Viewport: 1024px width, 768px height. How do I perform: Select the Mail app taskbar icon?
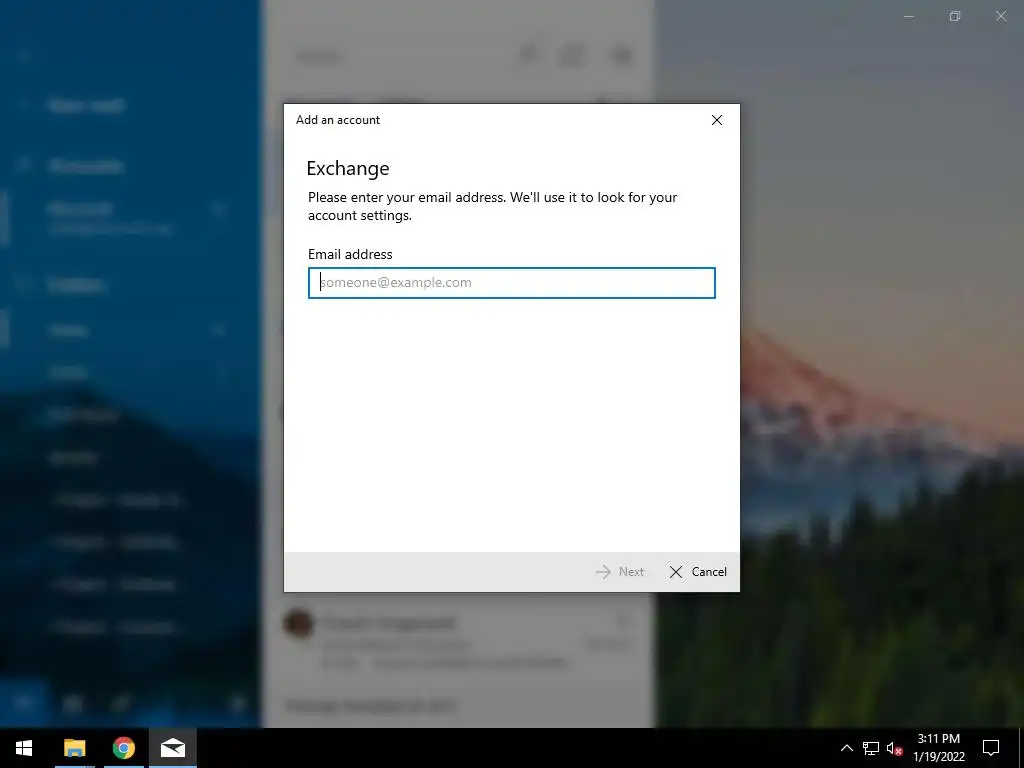tap(172, 748)
